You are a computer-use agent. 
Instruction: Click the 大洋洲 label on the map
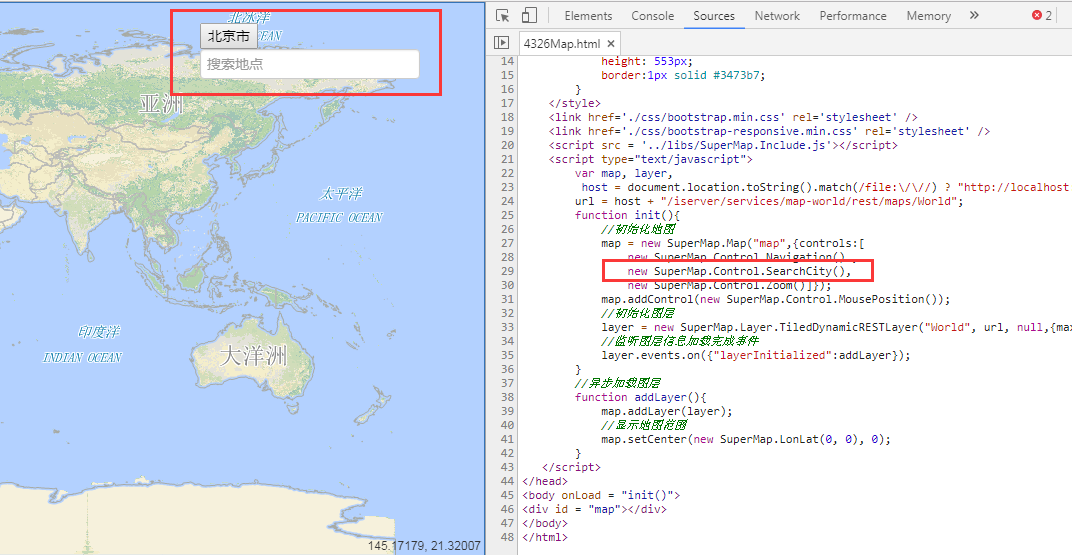point(253,355)
